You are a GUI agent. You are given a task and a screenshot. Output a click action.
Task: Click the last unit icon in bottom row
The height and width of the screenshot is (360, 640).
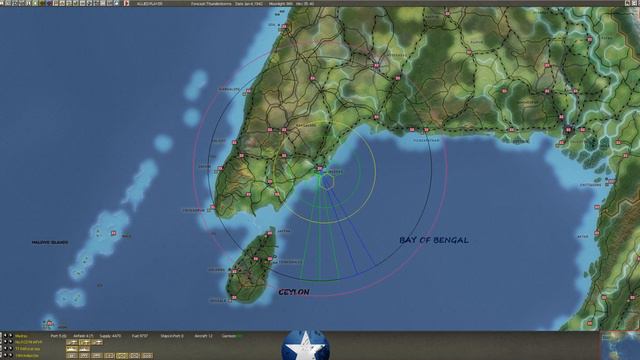[147, 356]
